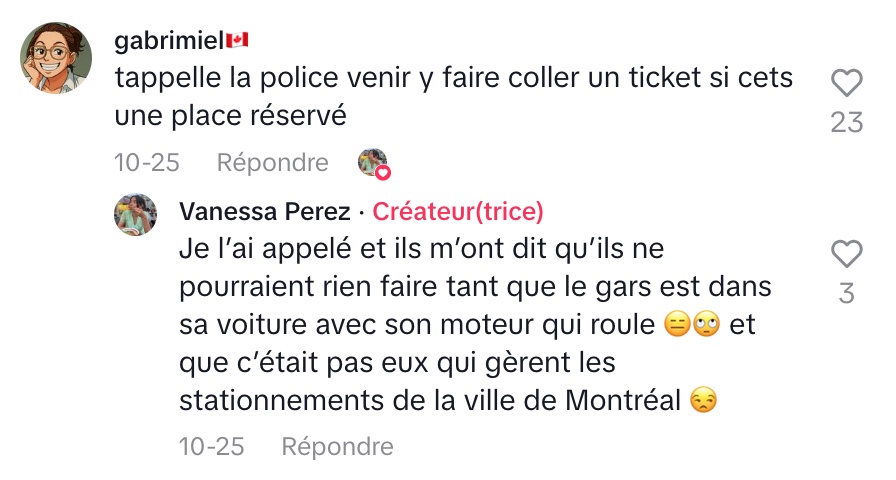Click the gabrimiel username

(168, 41)
